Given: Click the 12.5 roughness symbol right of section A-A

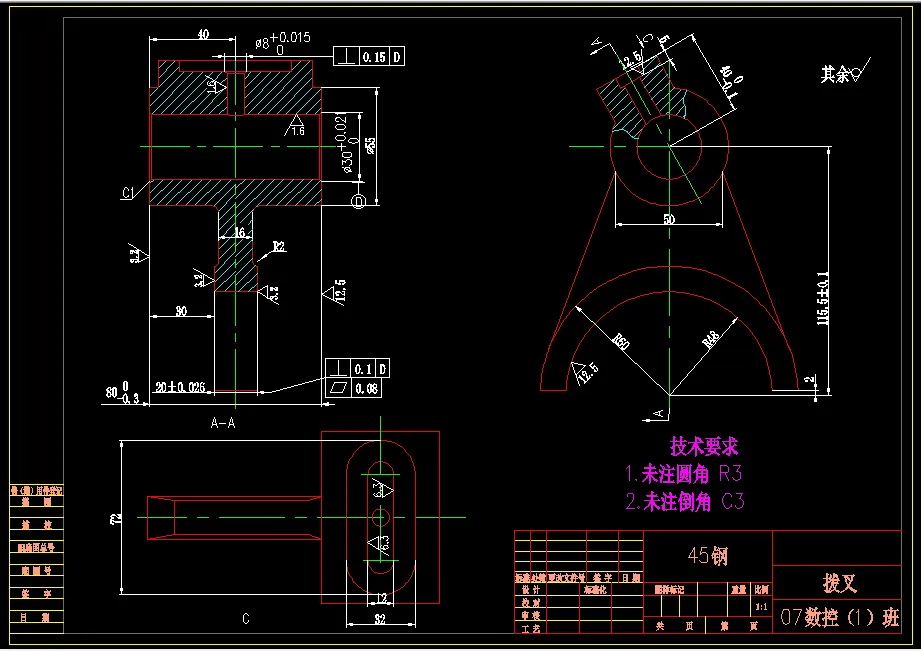Looking at the screenshot, I should point(336,291).
